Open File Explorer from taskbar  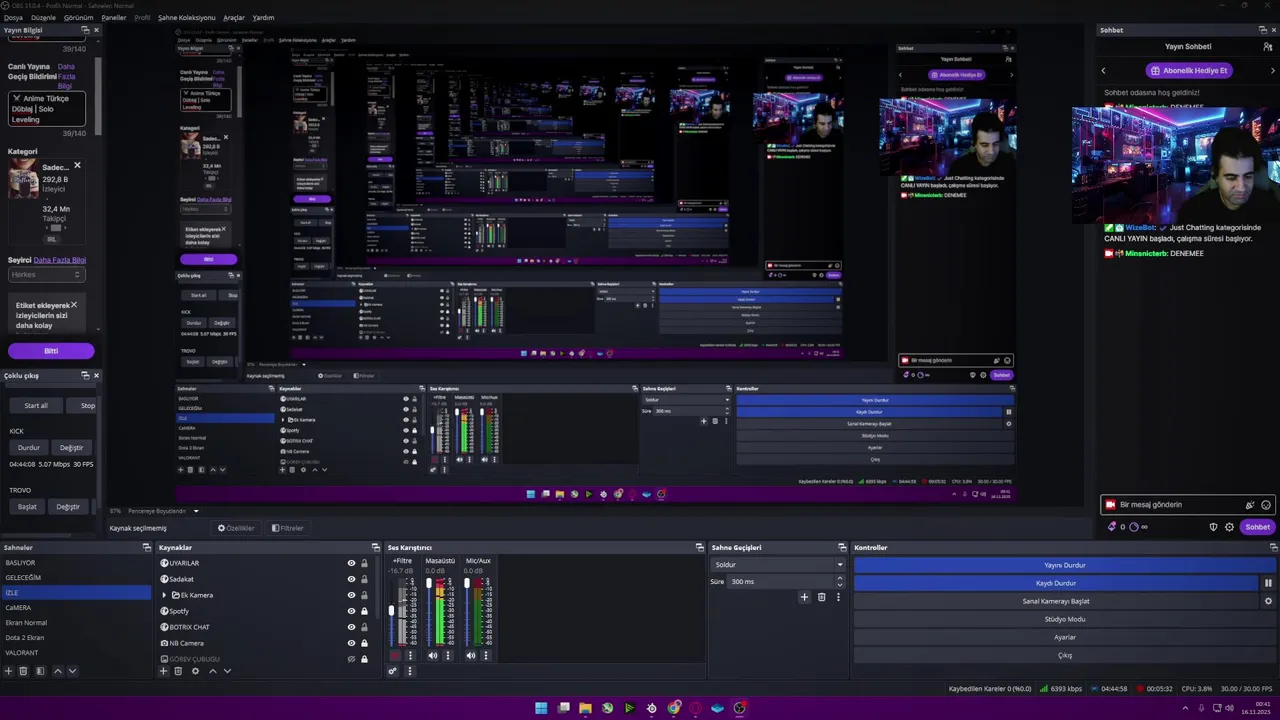point(585,708)
